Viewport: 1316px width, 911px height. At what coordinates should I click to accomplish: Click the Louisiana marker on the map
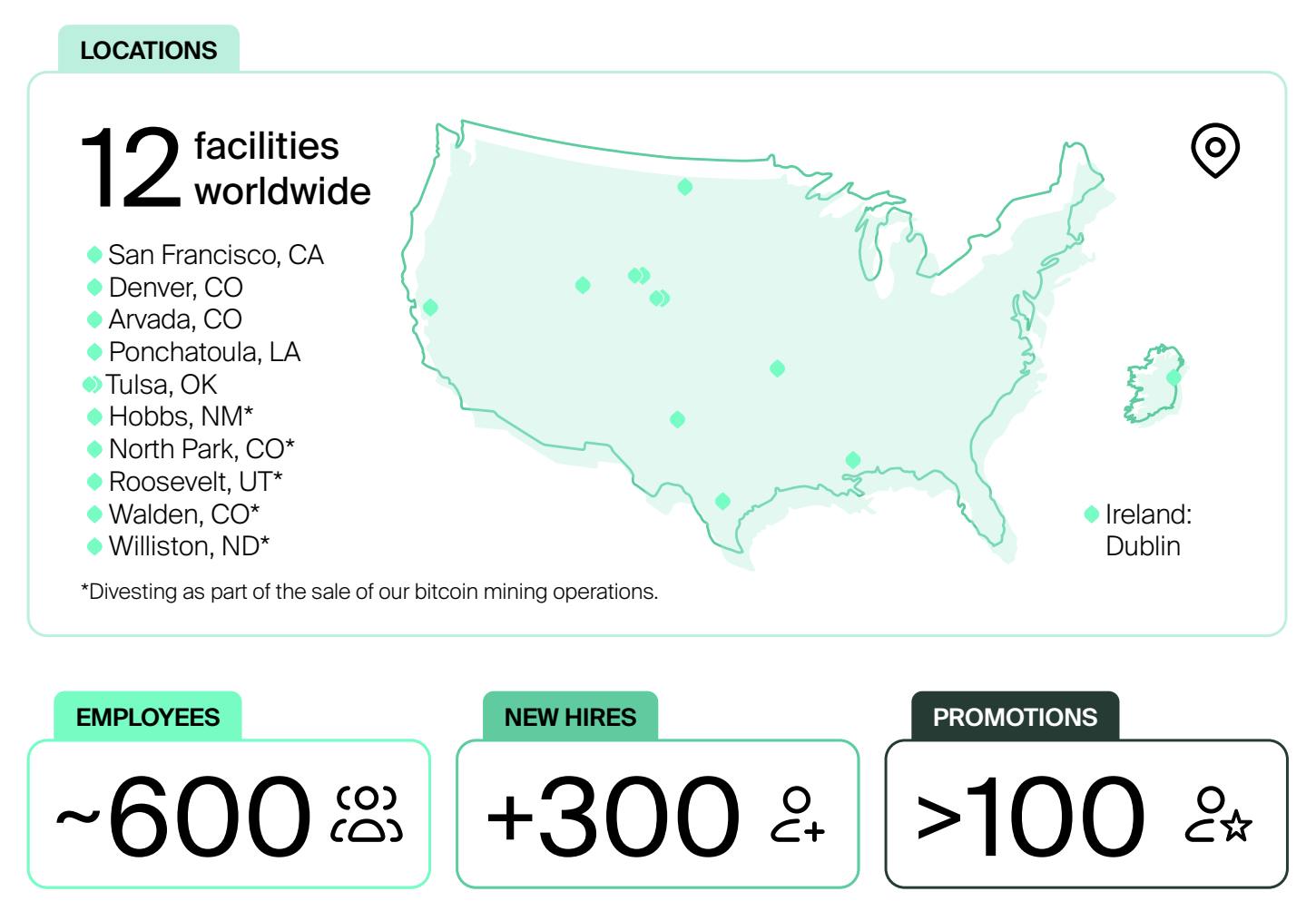[x=852, y=460]
